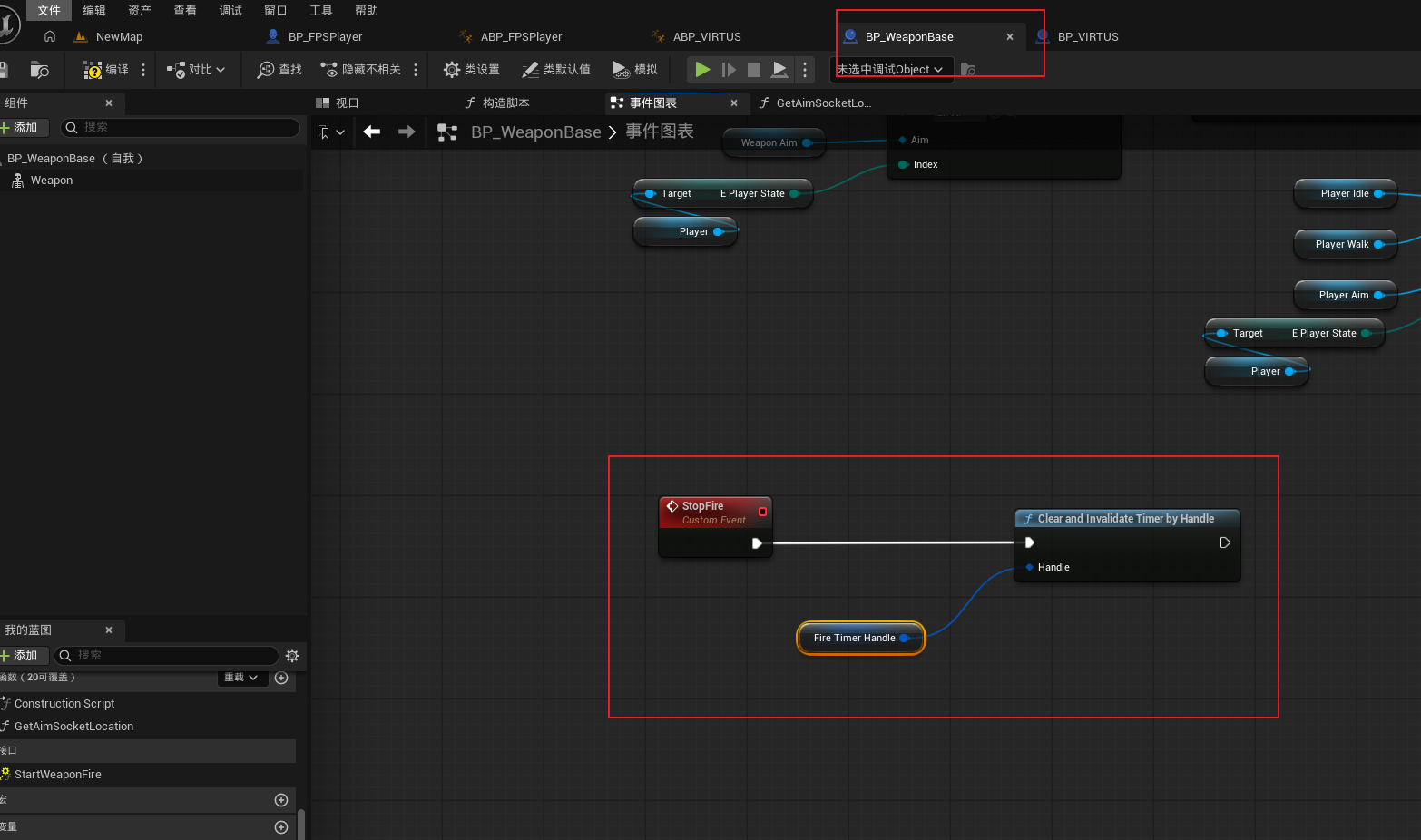Click the StopFire red delegate pin

(762, 512)
